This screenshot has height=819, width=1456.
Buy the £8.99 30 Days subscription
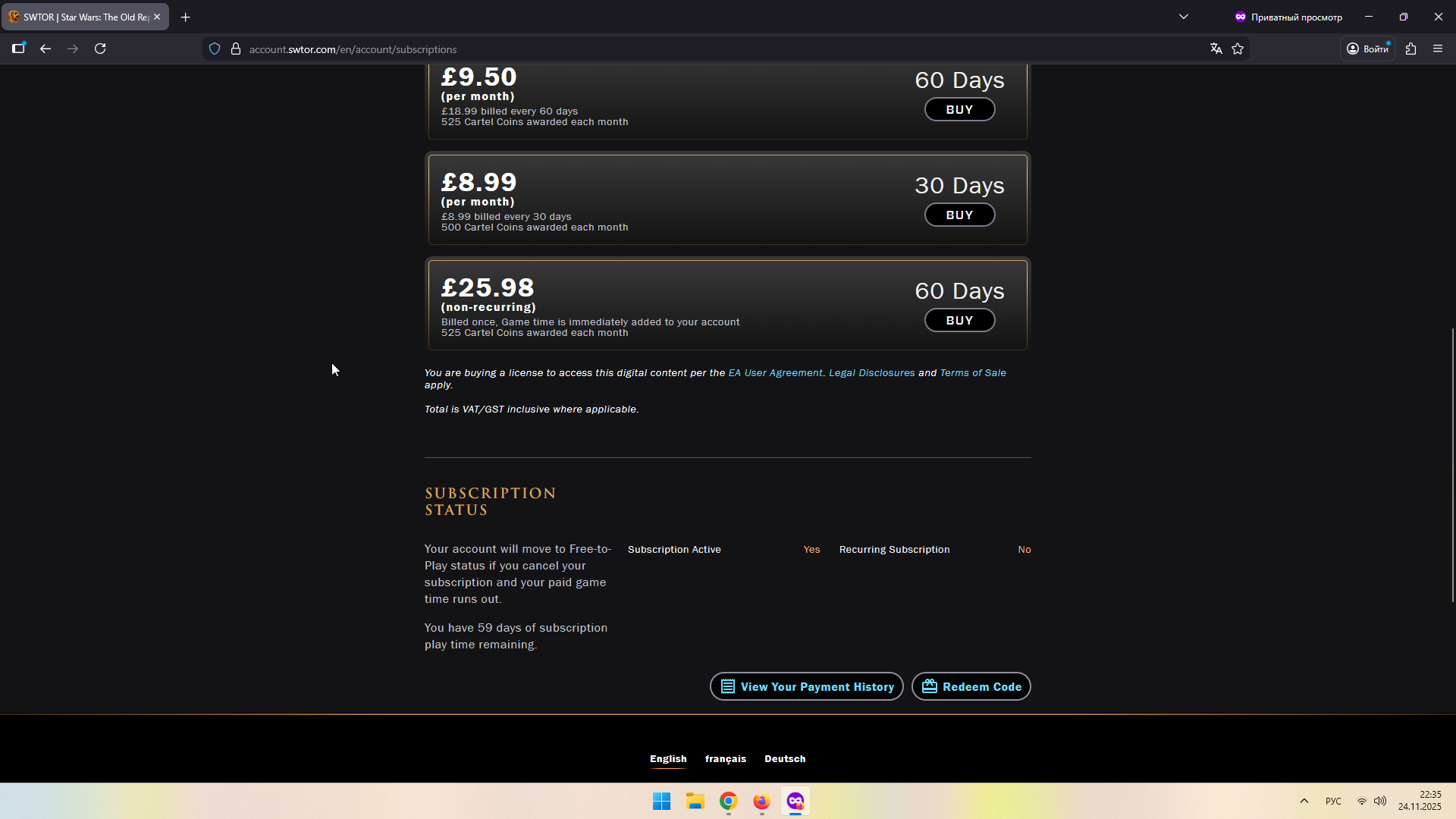click(959, 215)
